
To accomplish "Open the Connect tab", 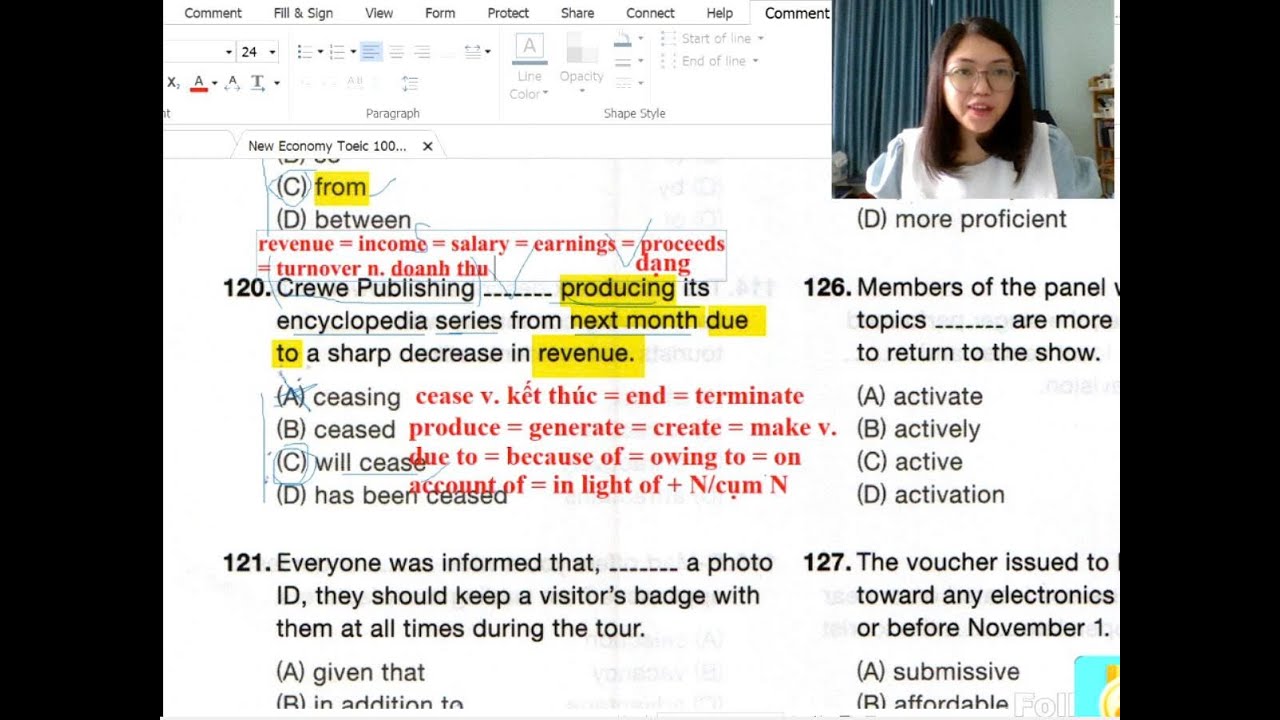I will click(650, 13).
